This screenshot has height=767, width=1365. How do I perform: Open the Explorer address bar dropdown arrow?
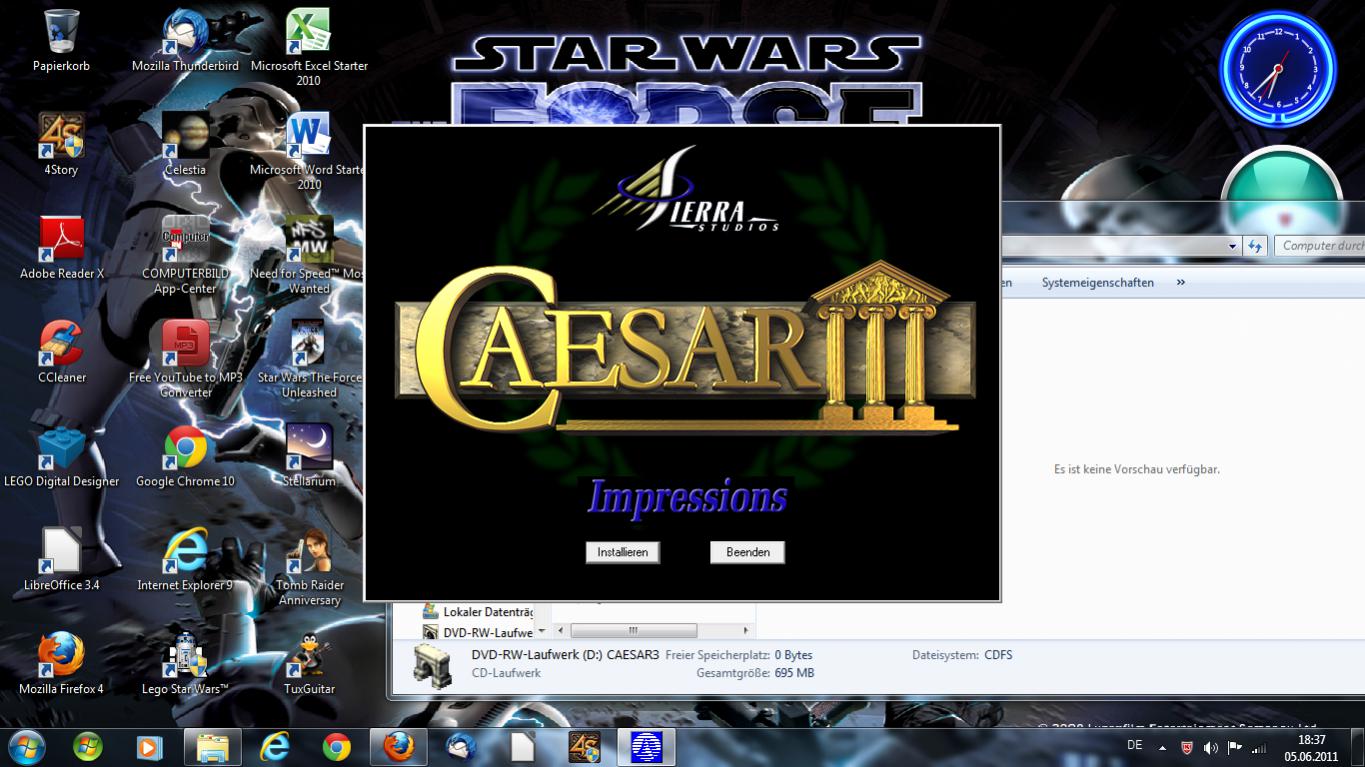tap(1232, 246)
